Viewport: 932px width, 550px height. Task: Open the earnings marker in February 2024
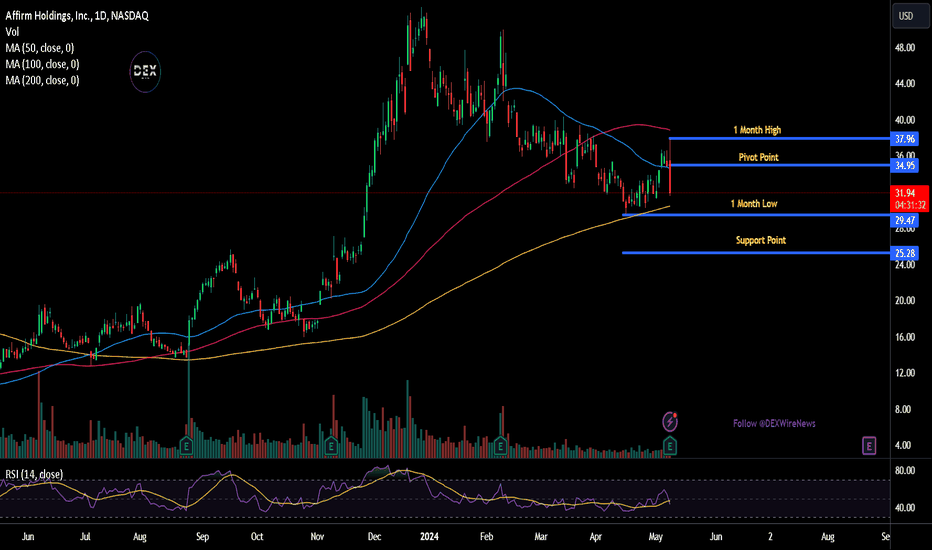500,445
